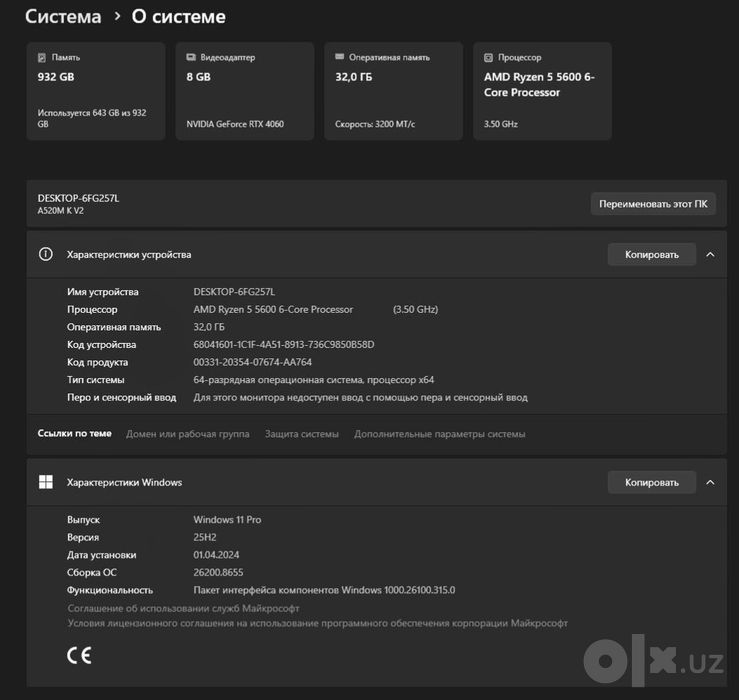Image resolution: width=739 pixels, height=700 pixels.
Task: Click the storage icon on Память card
Action: [42, 58]
